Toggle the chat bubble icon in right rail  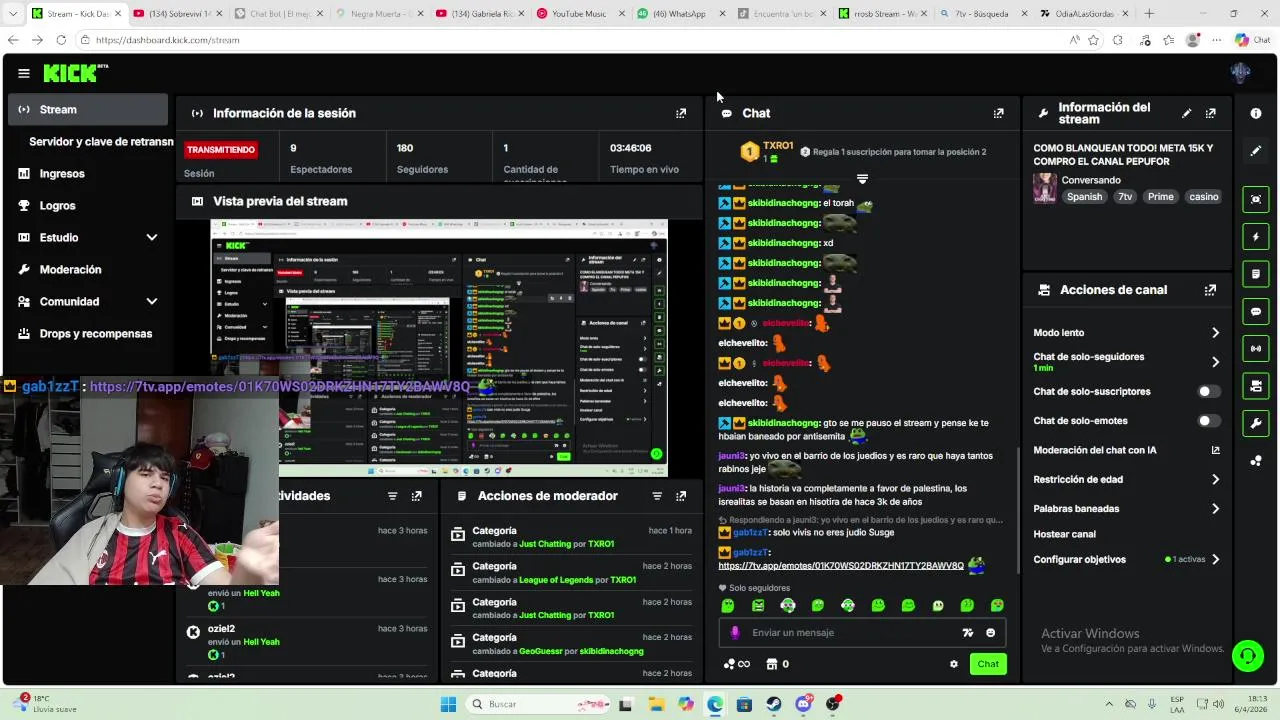1256,311
